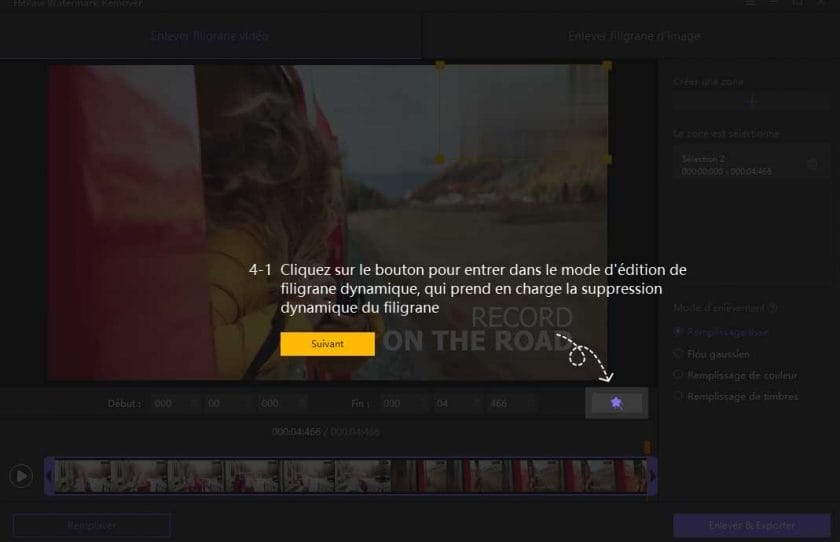
Task: Click the yellow Suivant button
Action: click(327, 344)
